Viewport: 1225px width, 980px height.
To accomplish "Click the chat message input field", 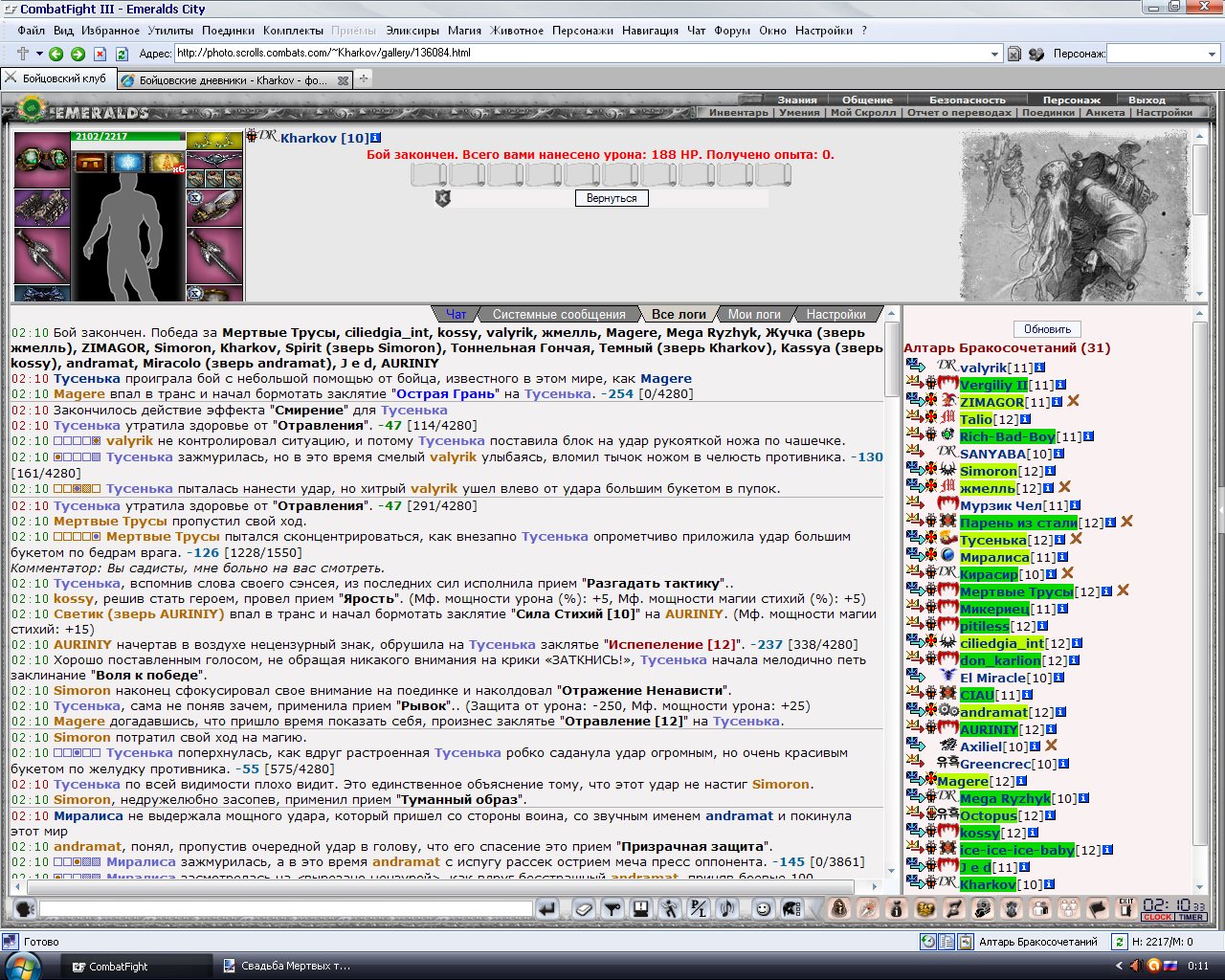I will click(285, 909).
